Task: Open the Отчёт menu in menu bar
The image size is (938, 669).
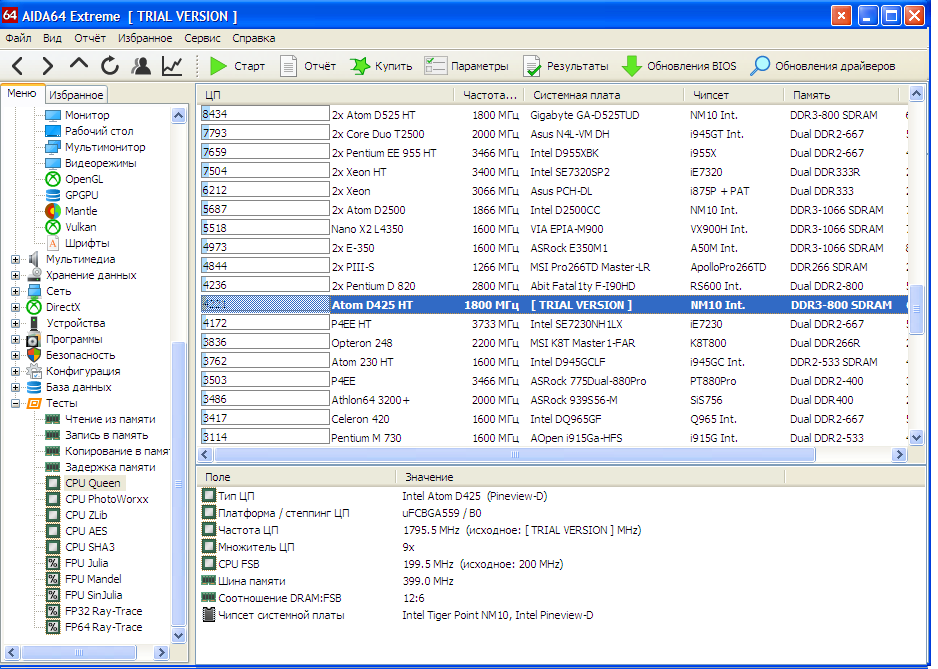Action: tap(90, 38)
